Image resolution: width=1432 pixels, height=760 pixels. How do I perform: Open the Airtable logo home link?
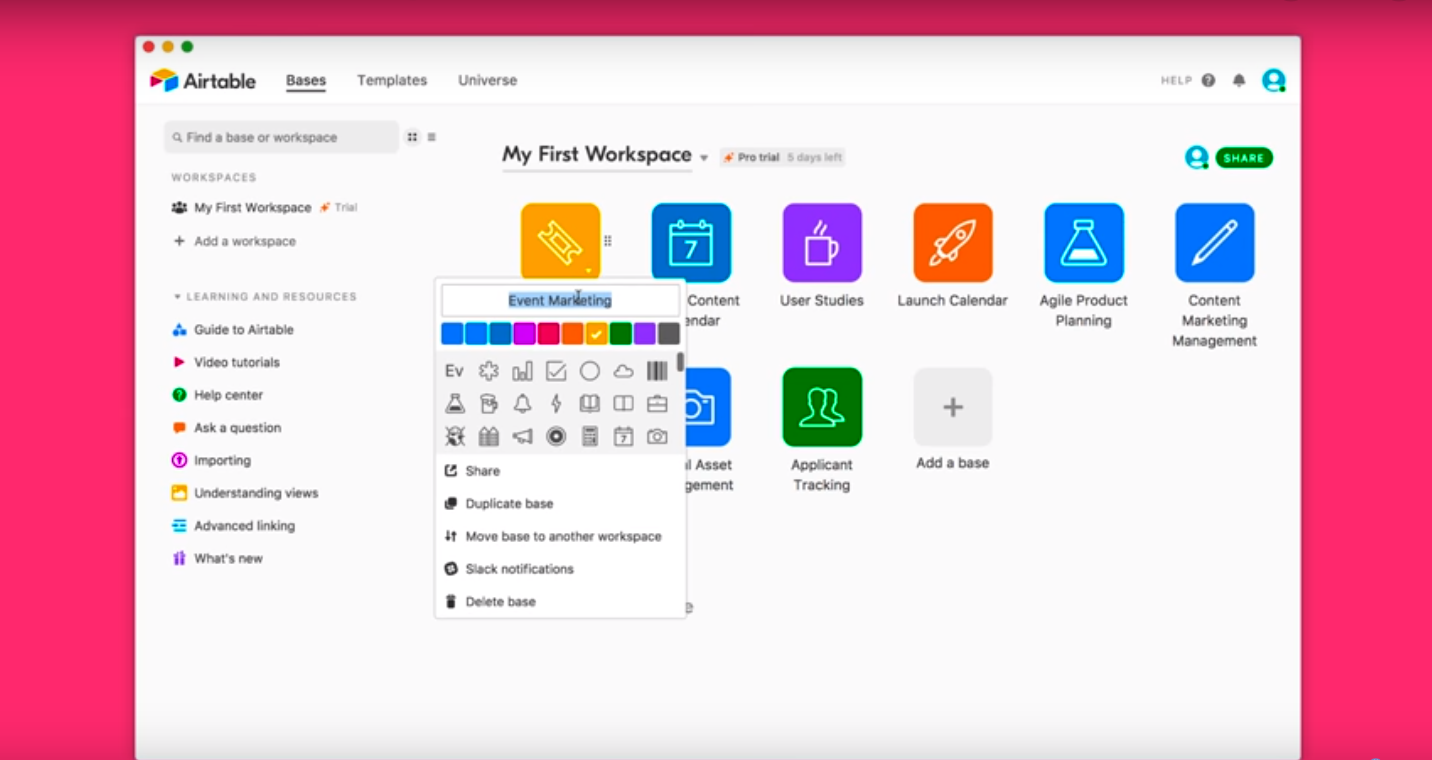(x=203, y=81)
